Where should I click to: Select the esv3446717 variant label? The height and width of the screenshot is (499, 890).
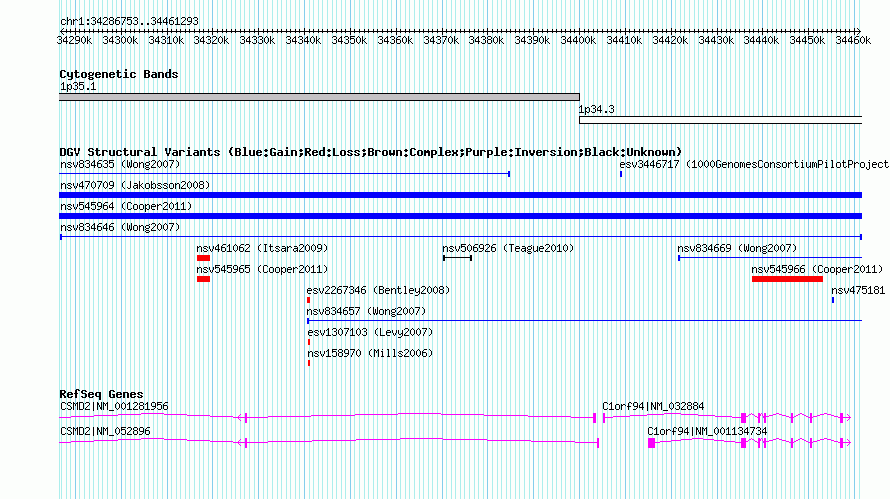[x=754, y=164]
